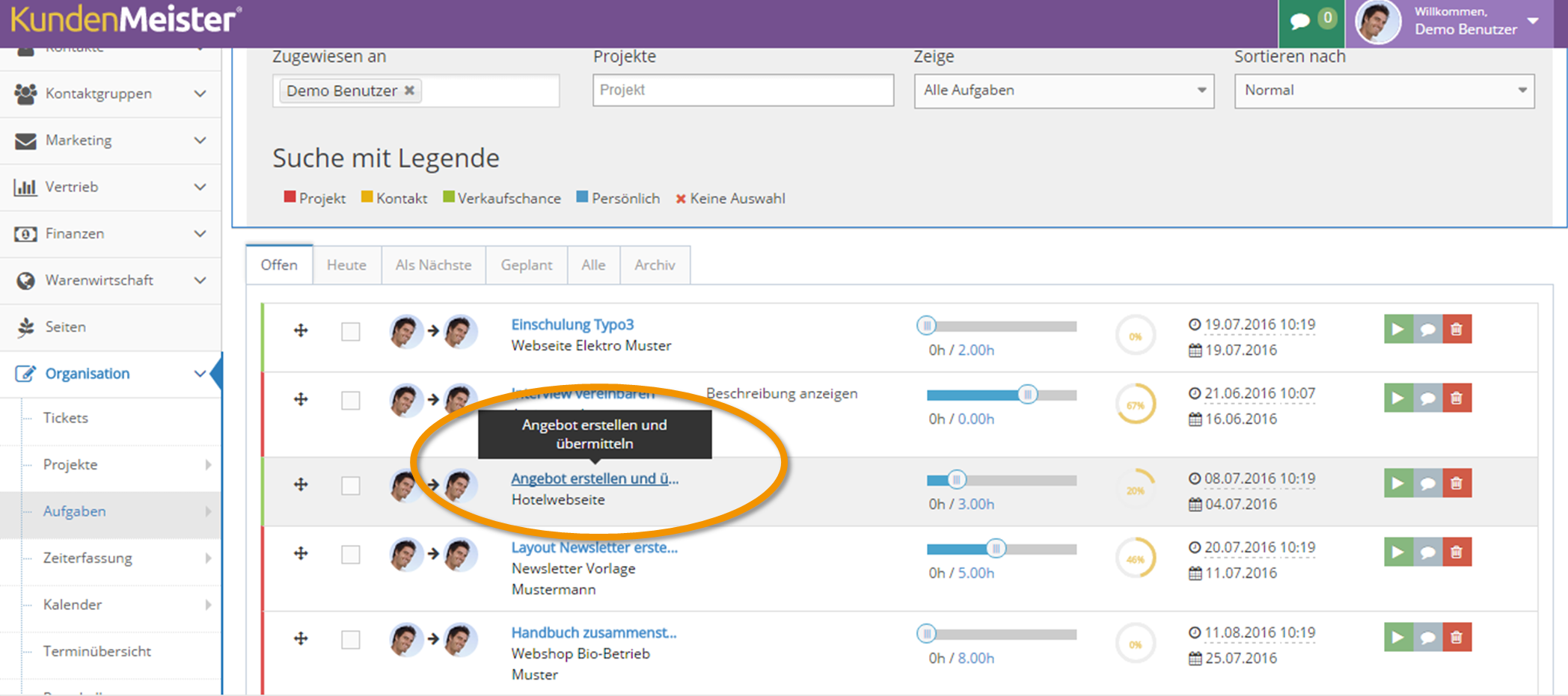The image size is (1568, 696).
Task: Open the Sortieren nach Normal dropdown
Action: click(x=1384, y=90)
